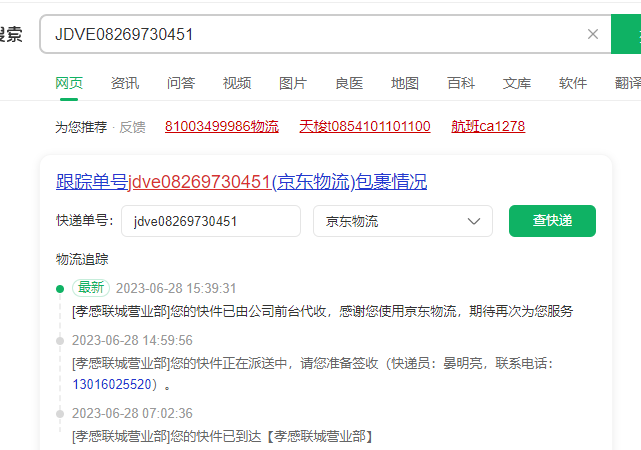Open the 图片 tab
This screenshot has width=641, height=450.
293,83
